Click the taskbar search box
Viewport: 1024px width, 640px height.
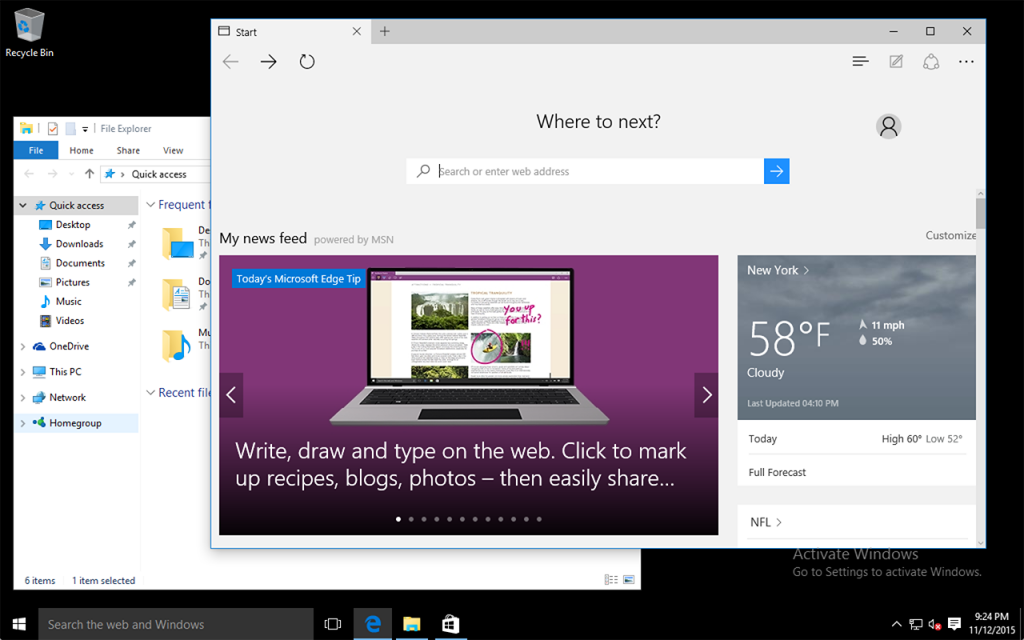[x=176, y=624]
